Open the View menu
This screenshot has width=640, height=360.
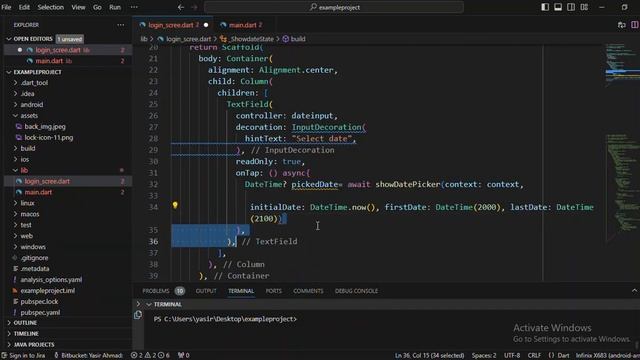click(78, 7)
